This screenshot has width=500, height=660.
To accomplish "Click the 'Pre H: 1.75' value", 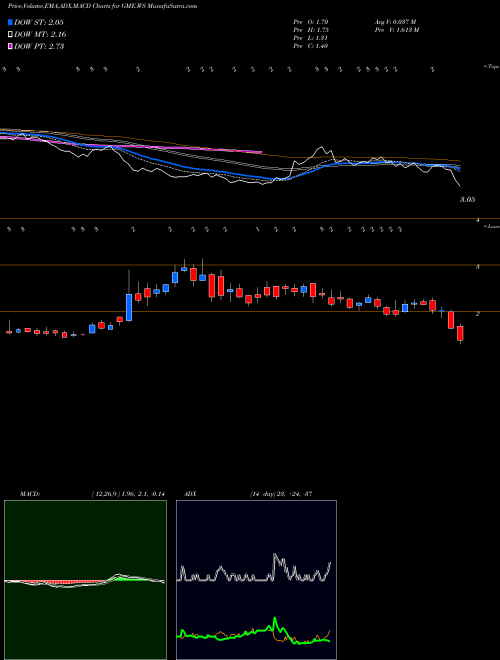I will (x=311, y=30).
